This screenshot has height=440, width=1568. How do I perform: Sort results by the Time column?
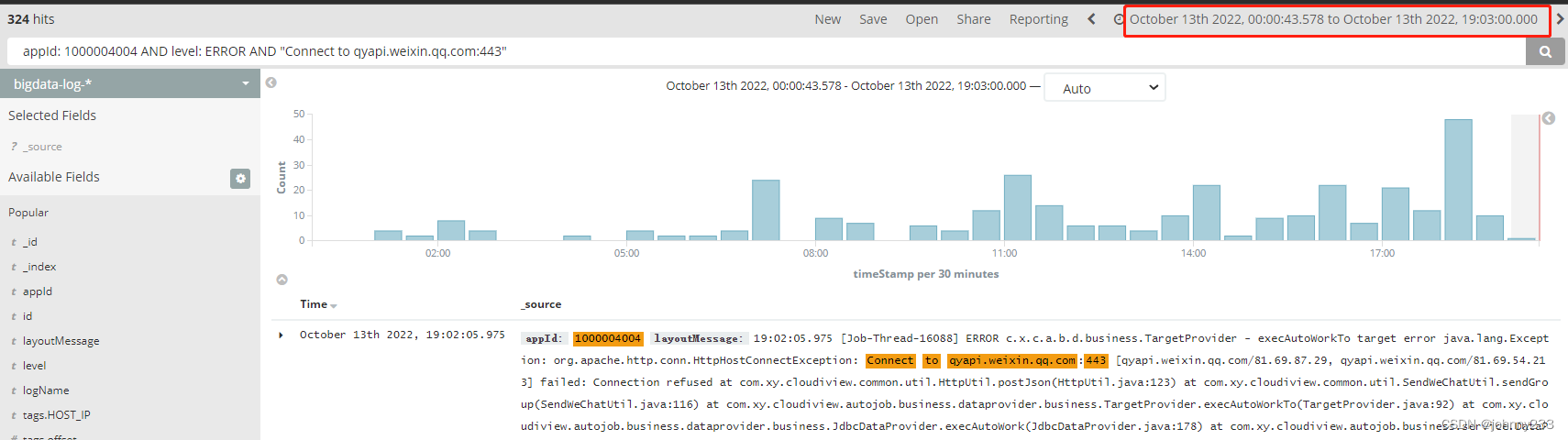(318, 304)
